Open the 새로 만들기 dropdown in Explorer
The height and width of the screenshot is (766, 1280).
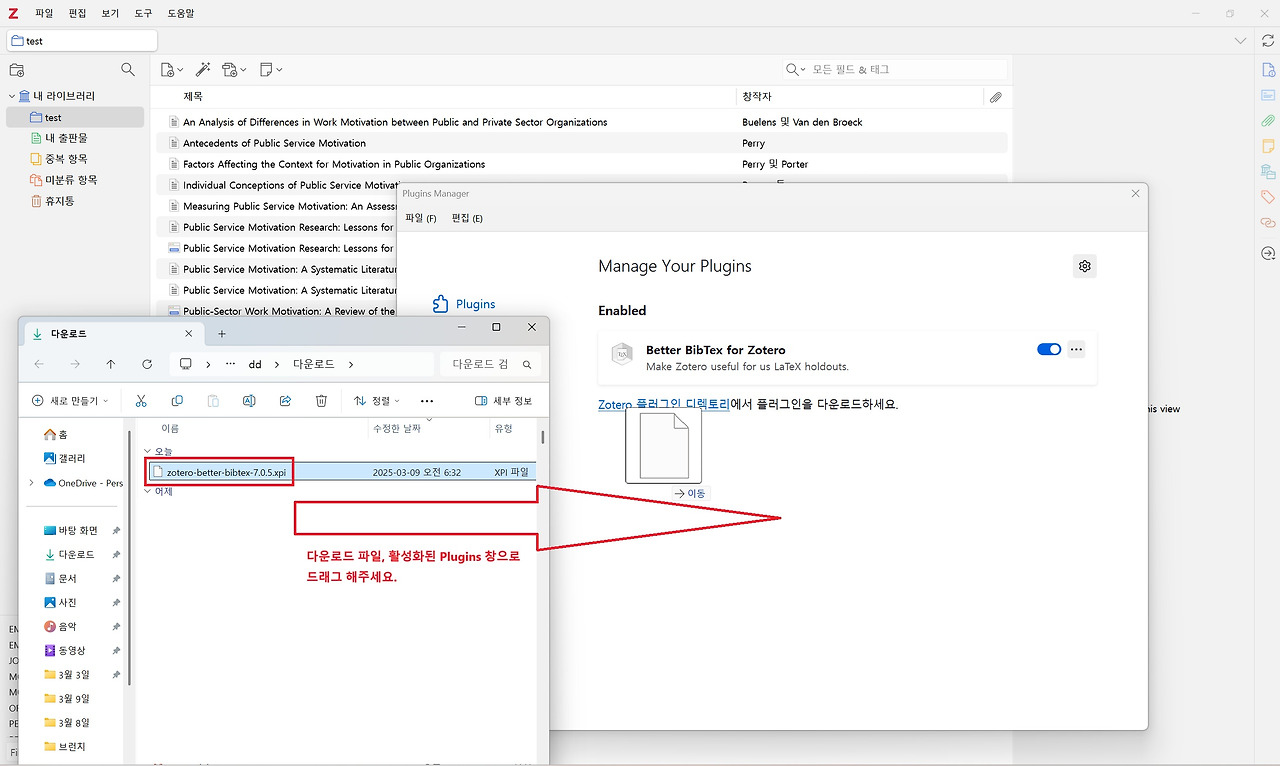pyautogui.click(x=71, y=401)
